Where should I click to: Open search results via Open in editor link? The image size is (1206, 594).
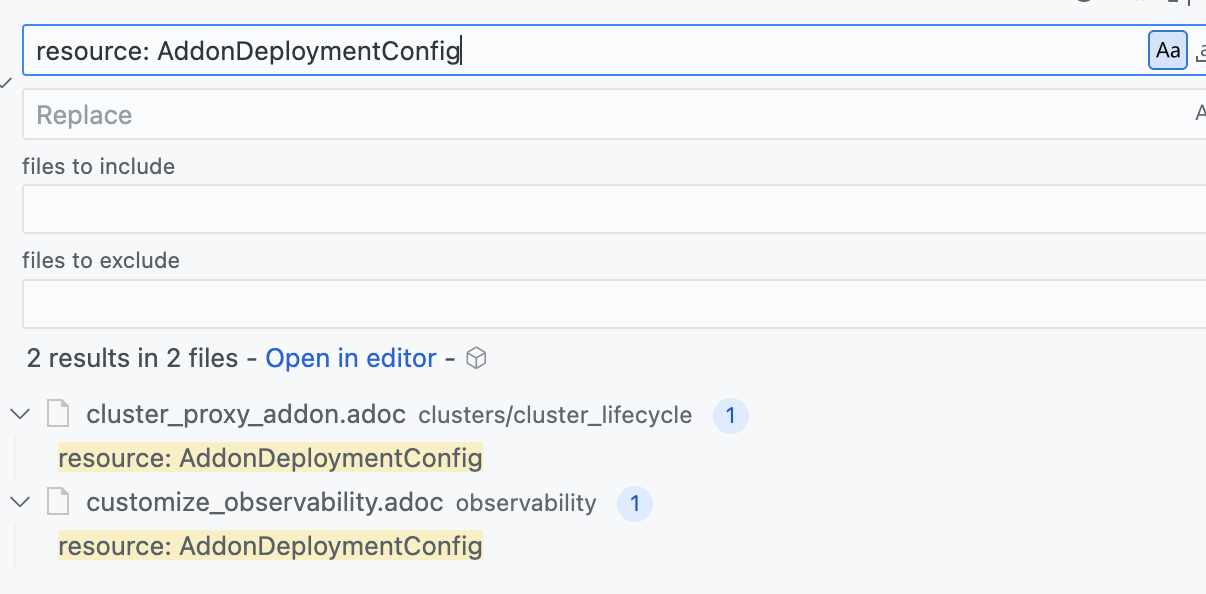click(x=351, y=358)
